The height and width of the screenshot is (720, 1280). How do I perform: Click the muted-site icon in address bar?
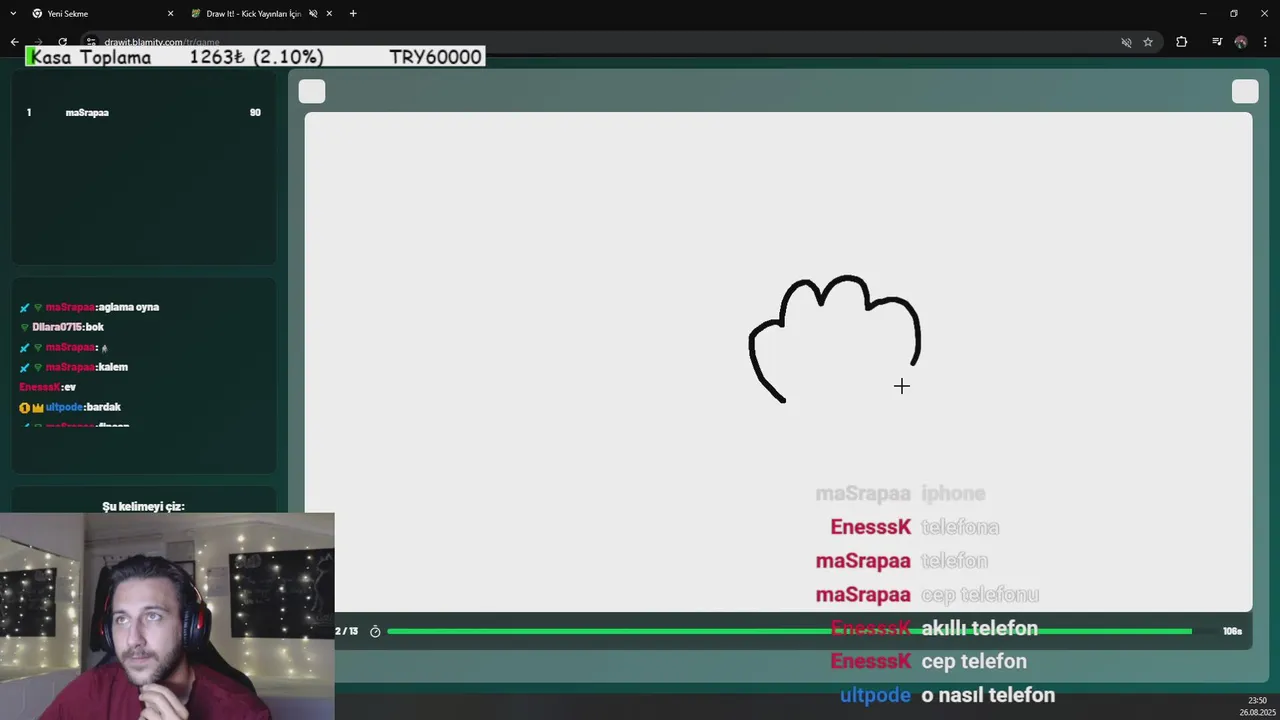(1126, 42)
